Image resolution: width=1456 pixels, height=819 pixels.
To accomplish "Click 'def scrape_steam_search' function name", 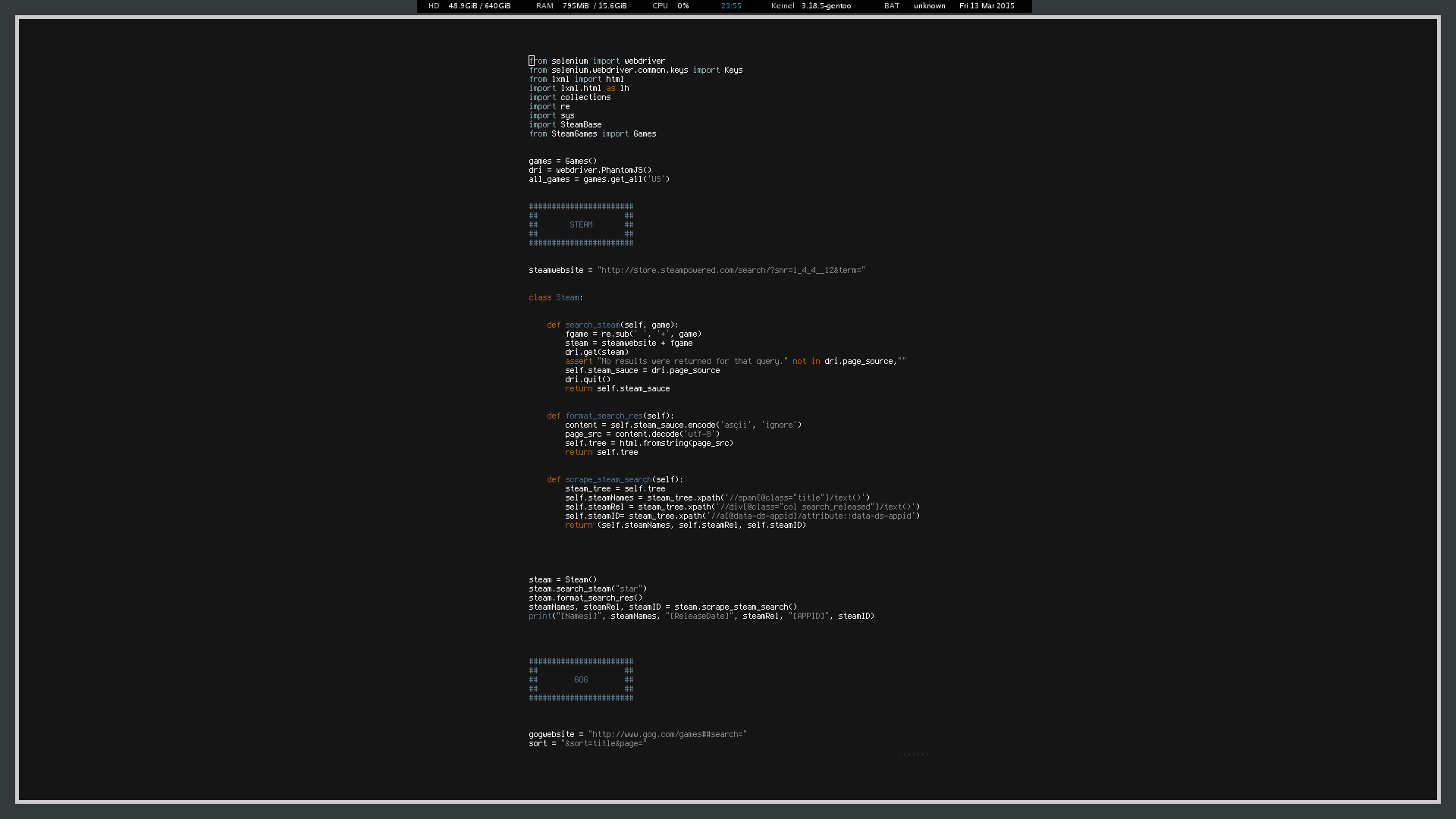I will click(x=607, y=479).
